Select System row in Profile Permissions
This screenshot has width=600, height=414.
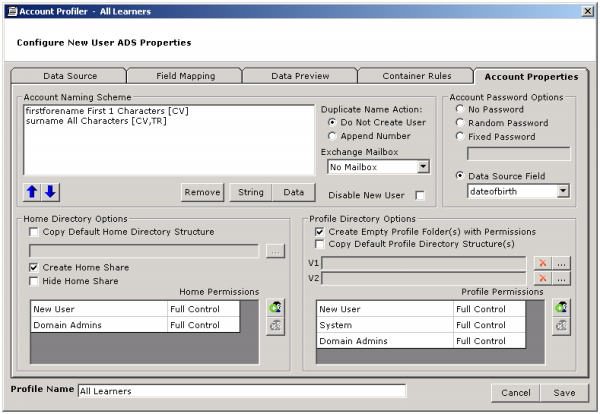coord(421,325)
